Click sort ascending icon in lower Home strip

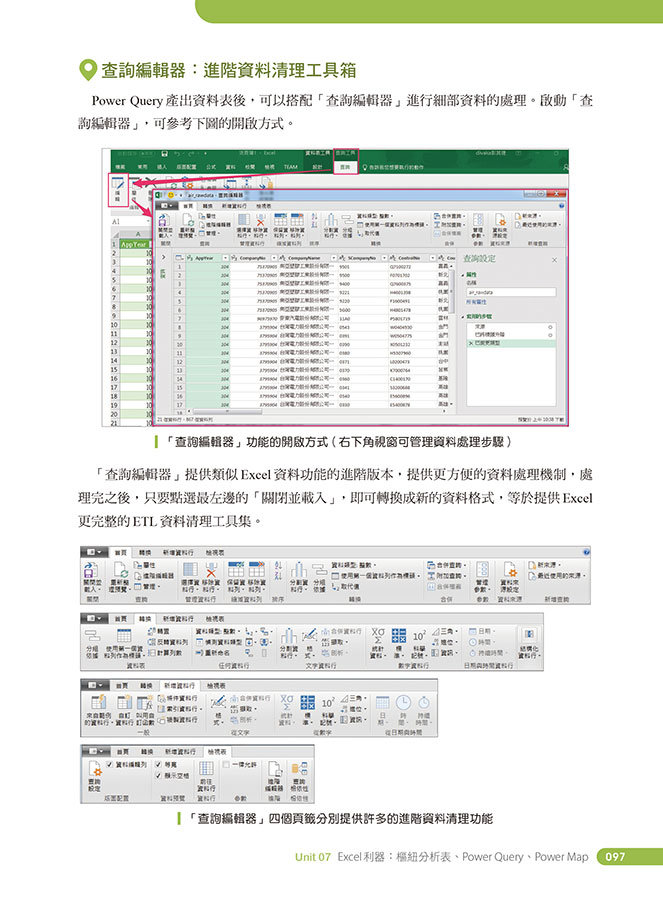(278, 565)
